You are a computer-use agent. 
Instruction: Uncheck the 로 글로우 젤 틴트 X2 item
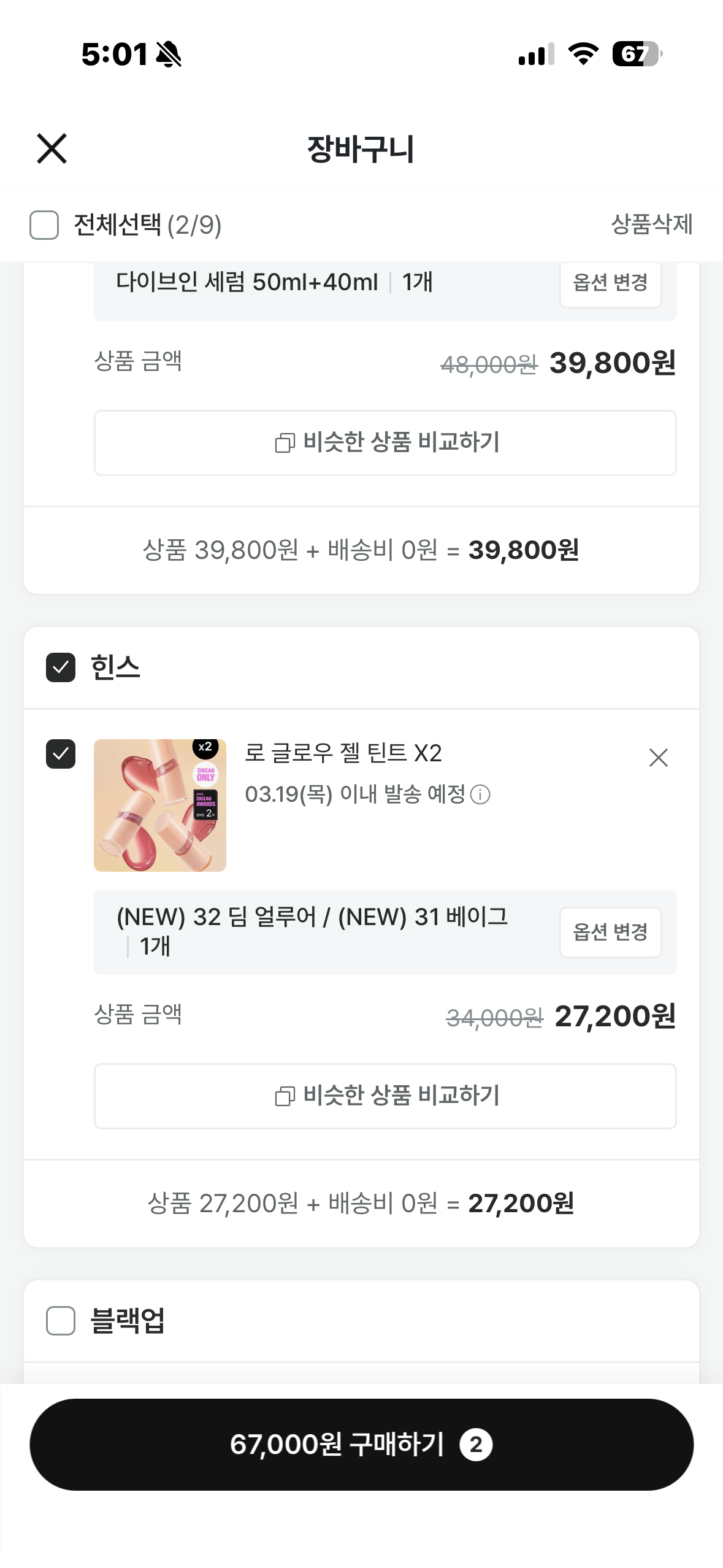point(61,754)
